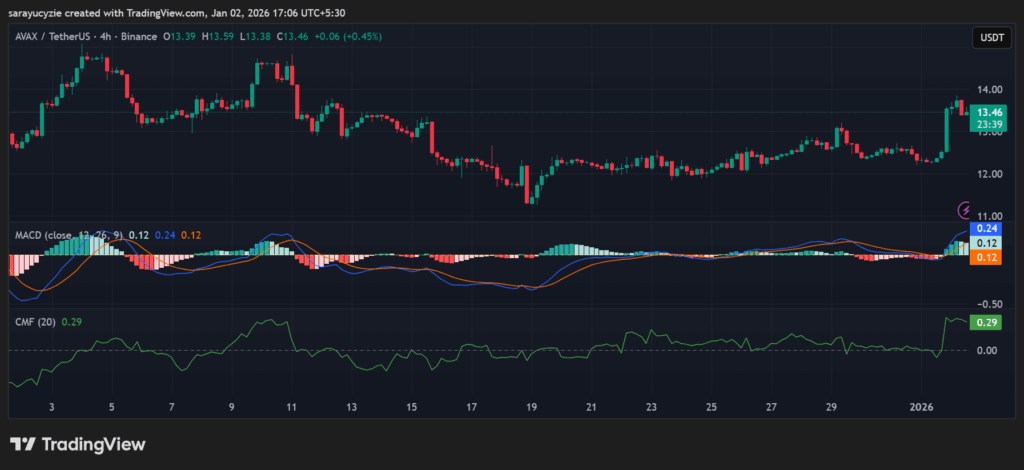Click the 0.00 CMF scale label
Viewport: 1024px width, 470px height.
click(x=988, y=350)
